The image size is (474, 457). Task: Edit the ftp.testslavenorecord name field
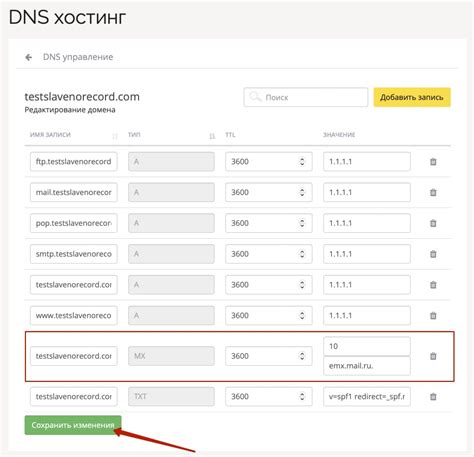[74, 162]
